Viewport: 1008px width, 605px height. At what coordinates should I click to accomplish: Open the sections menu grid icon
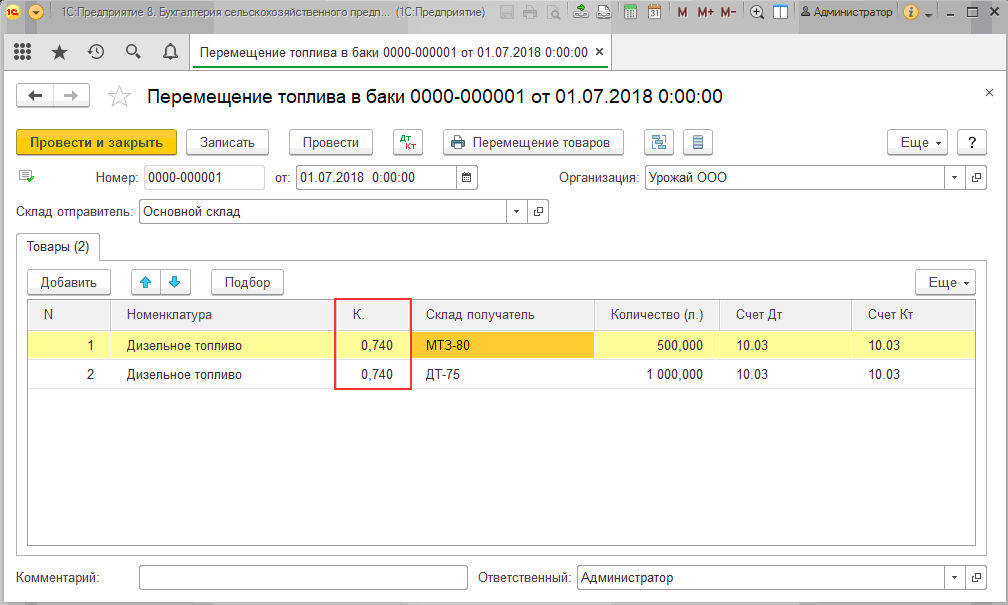point(22,52)
